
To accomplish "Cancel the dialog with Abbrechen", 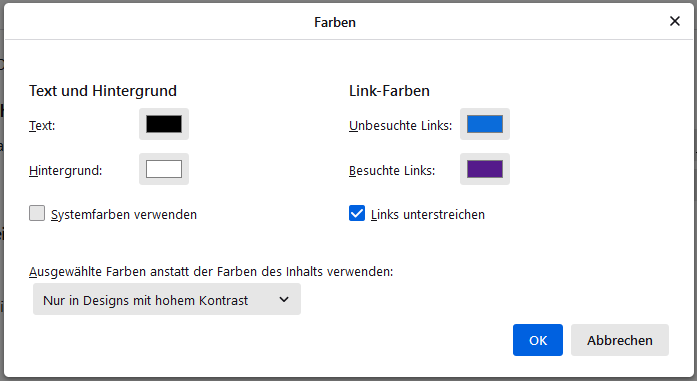I will pos(620,340).
